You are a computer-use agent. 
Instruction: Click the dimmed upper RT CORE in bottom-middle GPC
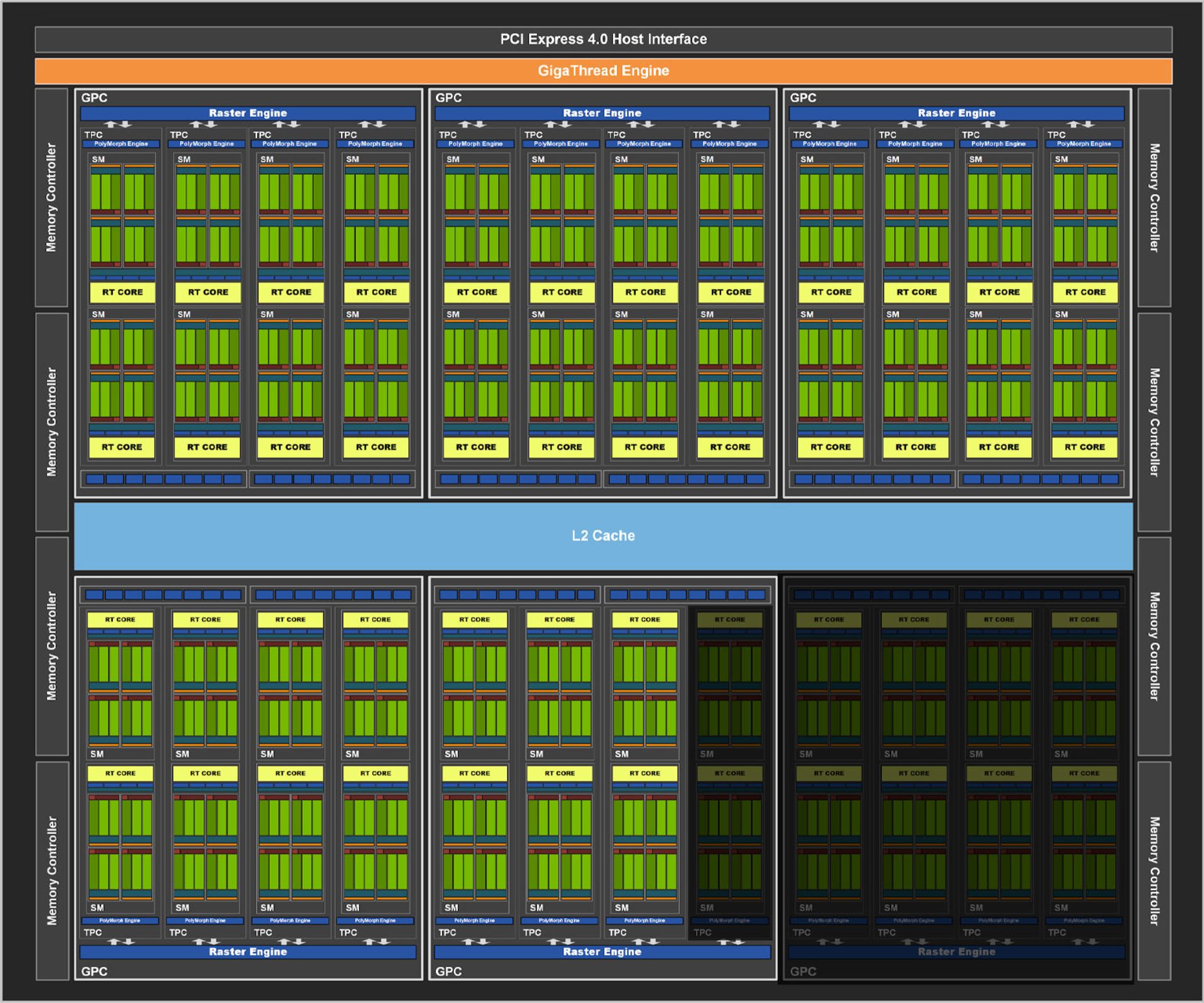click(x=730, y=619)
